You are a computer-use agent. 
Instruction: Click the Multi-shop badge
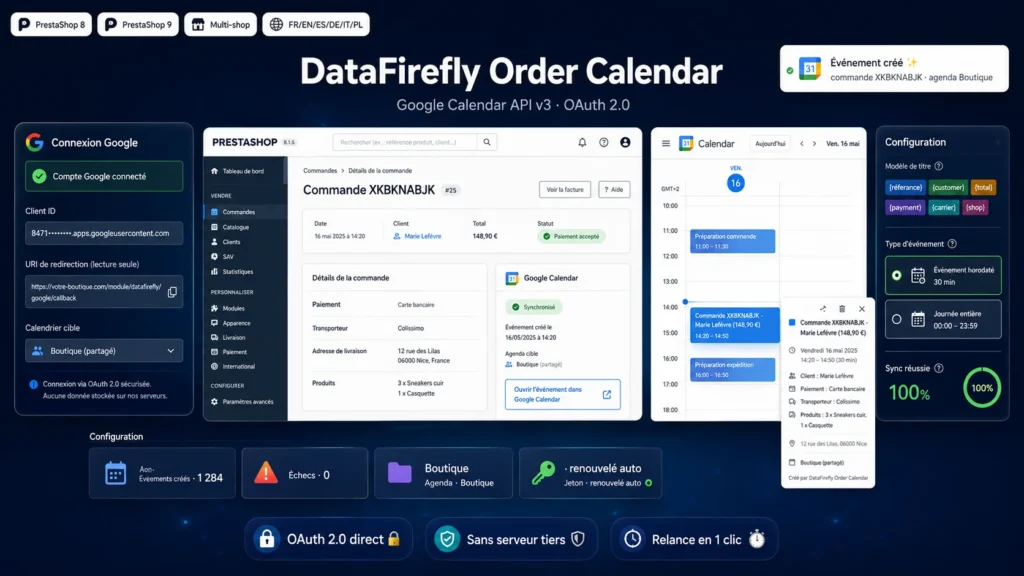coord(220,24)
